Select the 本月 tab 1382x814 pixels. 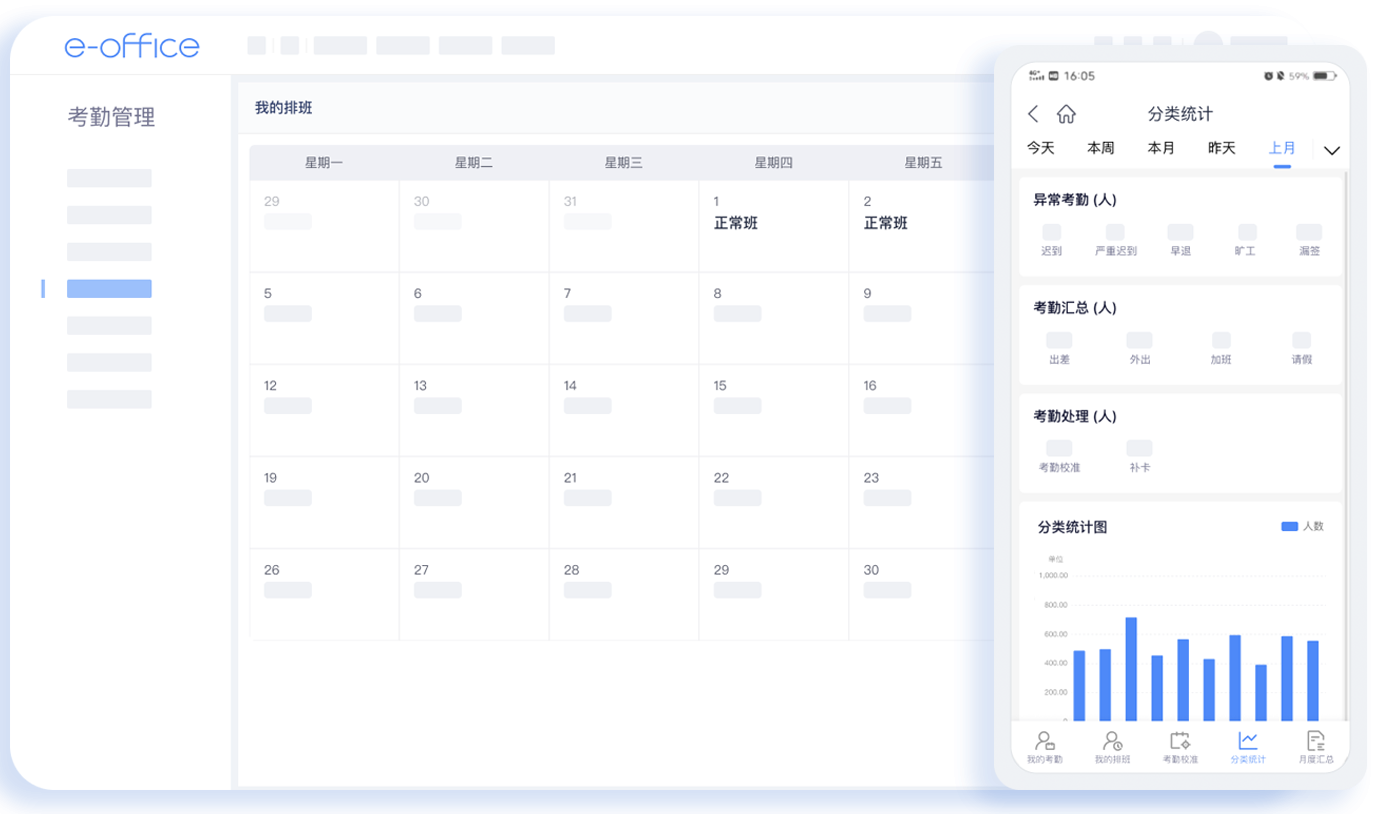coord(1161,148)
